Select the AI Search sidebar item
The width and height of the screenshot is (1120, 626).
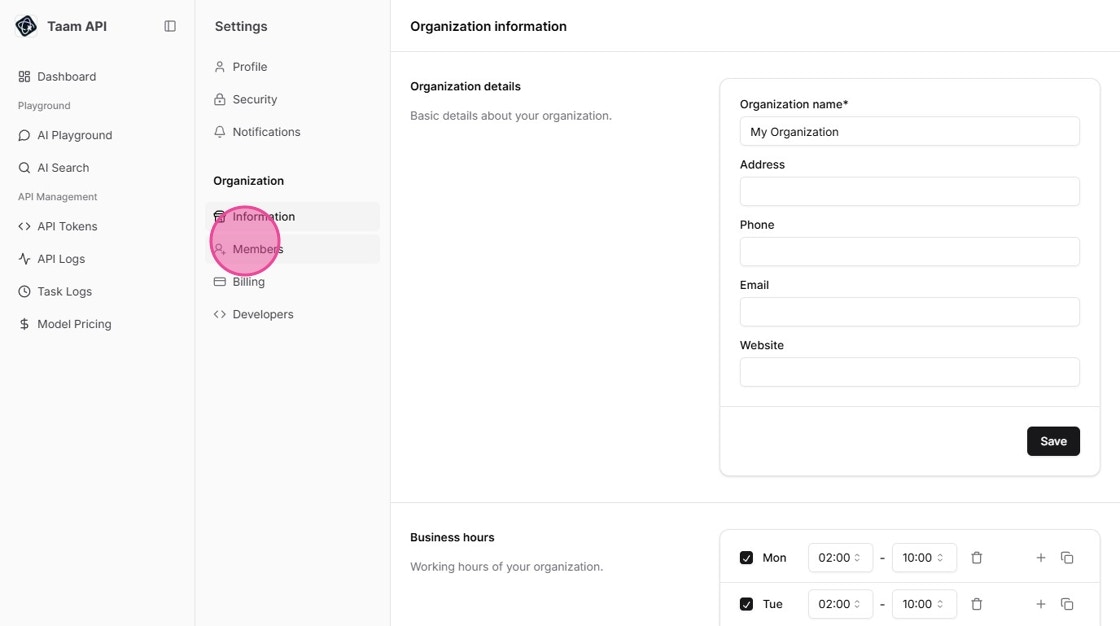(63, 167)
